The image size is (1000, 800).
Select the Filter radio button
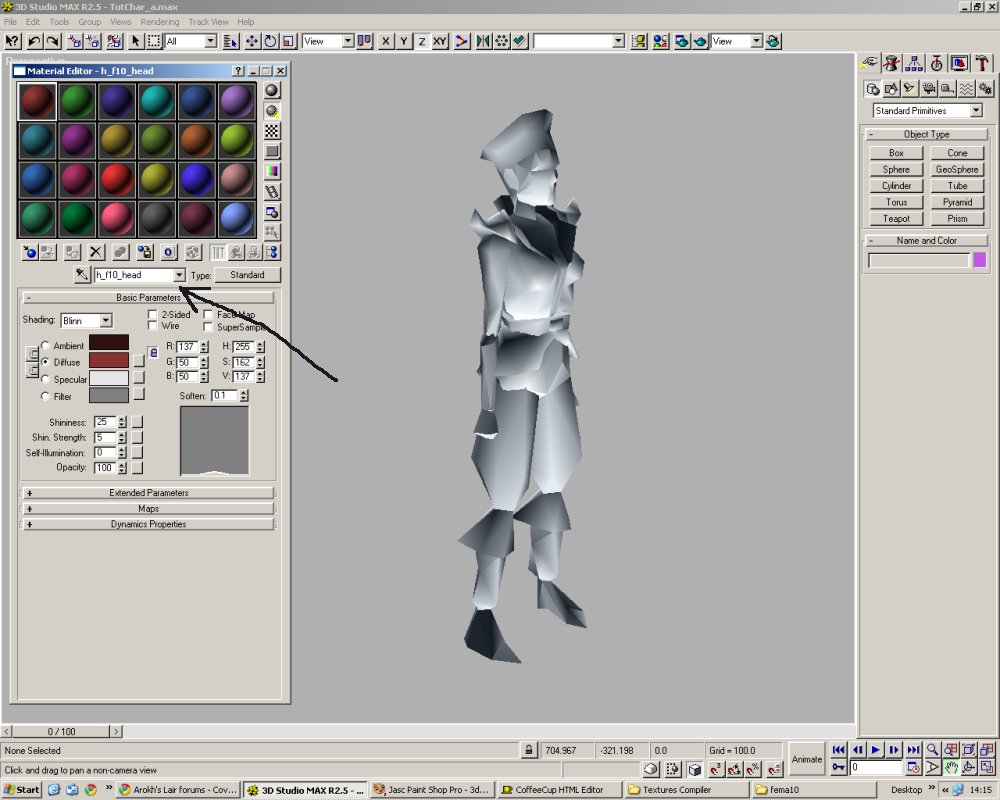45,396
